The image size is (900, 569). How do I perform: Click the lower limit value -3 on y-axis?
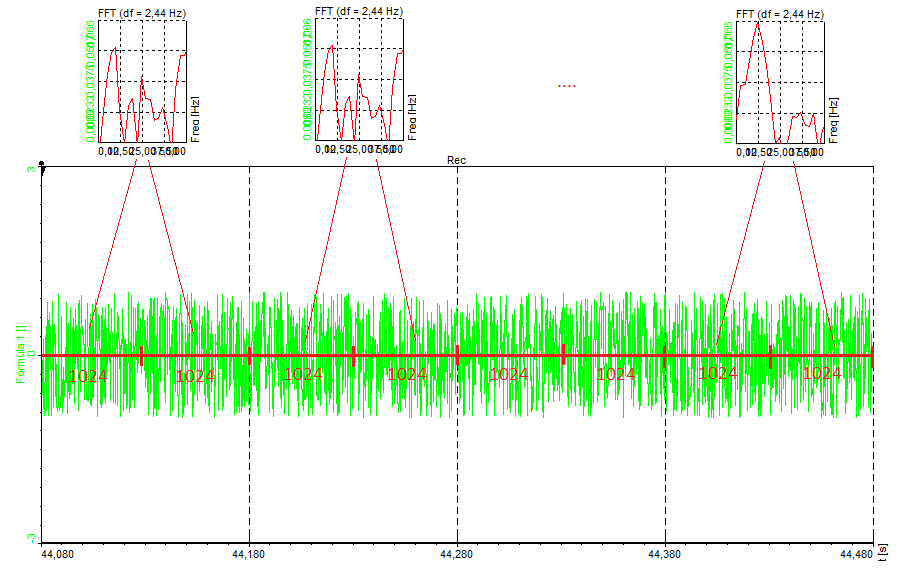tap(32, 538)
